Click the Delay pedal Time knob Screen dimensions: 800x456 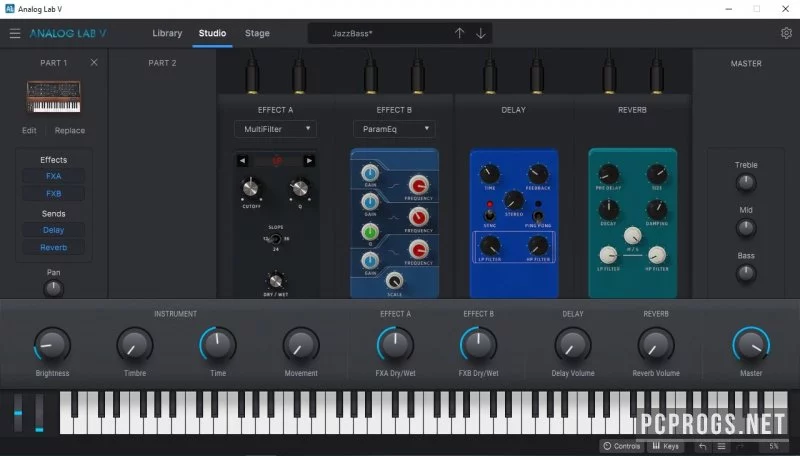489,174
